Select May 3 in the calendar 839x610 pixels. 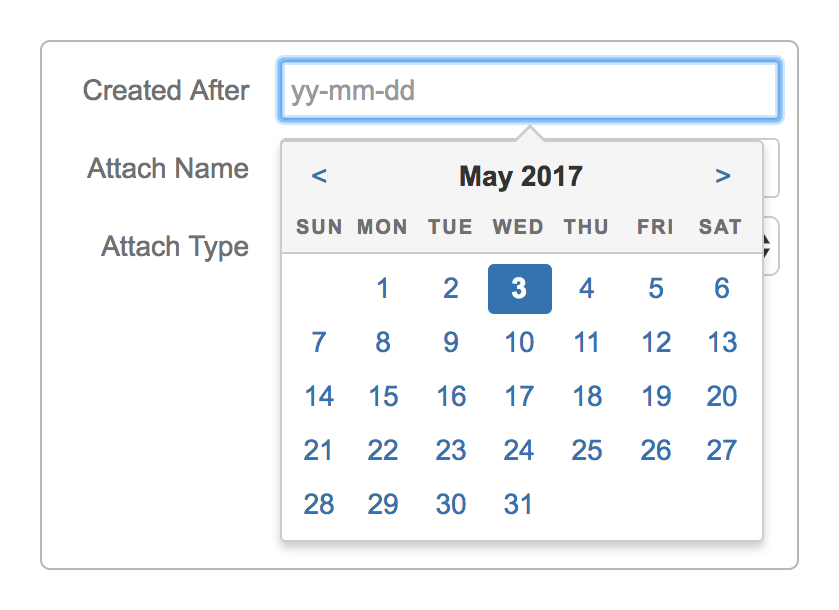pyautogui.click(x=519, y=288)
